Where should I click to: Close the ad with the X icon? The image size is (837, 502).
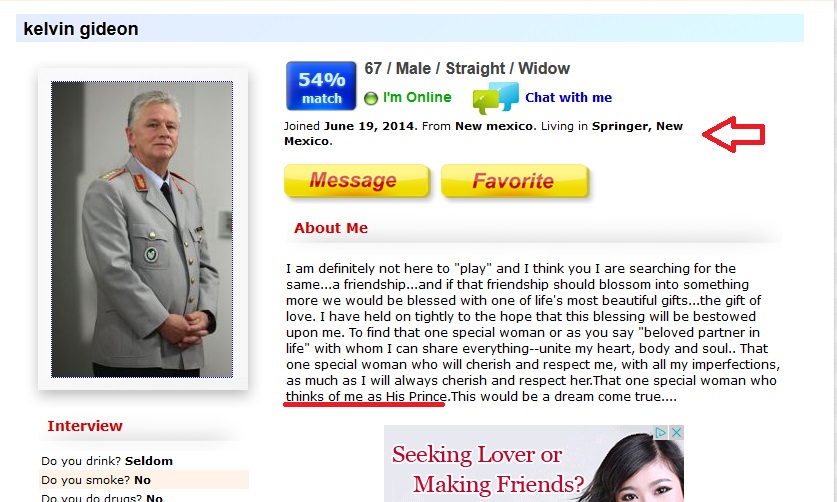676,432
